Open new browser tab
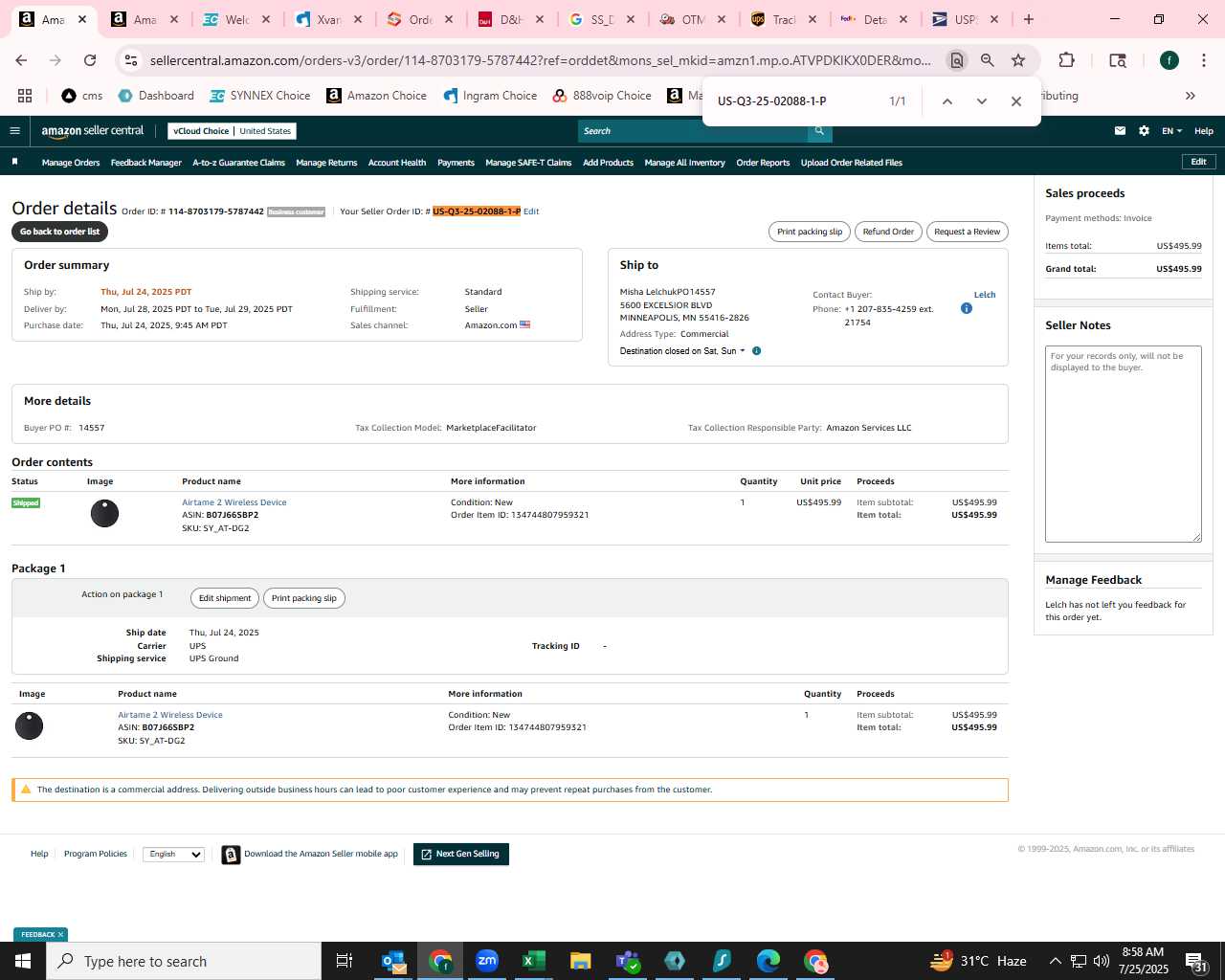Viewport: 1225px width, 980px height. pos(1029,19)
